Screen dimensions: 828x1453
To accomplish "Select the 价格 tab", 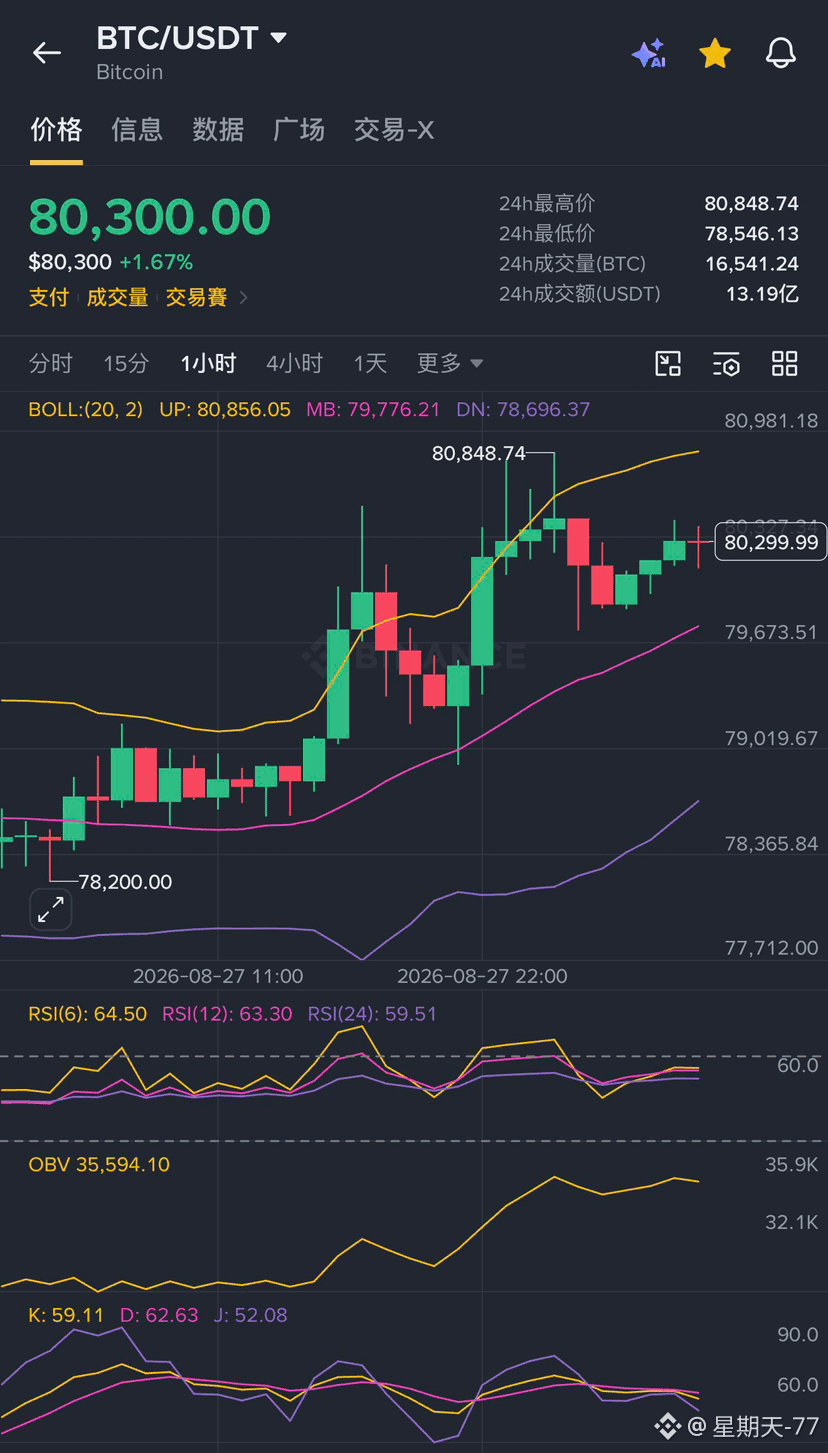I will click(56, 129).
